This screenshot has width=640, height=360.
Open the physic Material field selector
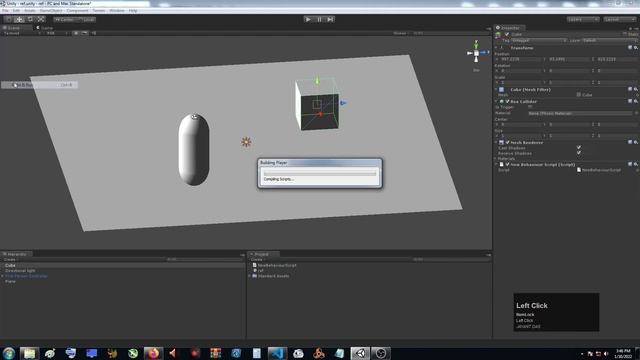coord(636,113)
